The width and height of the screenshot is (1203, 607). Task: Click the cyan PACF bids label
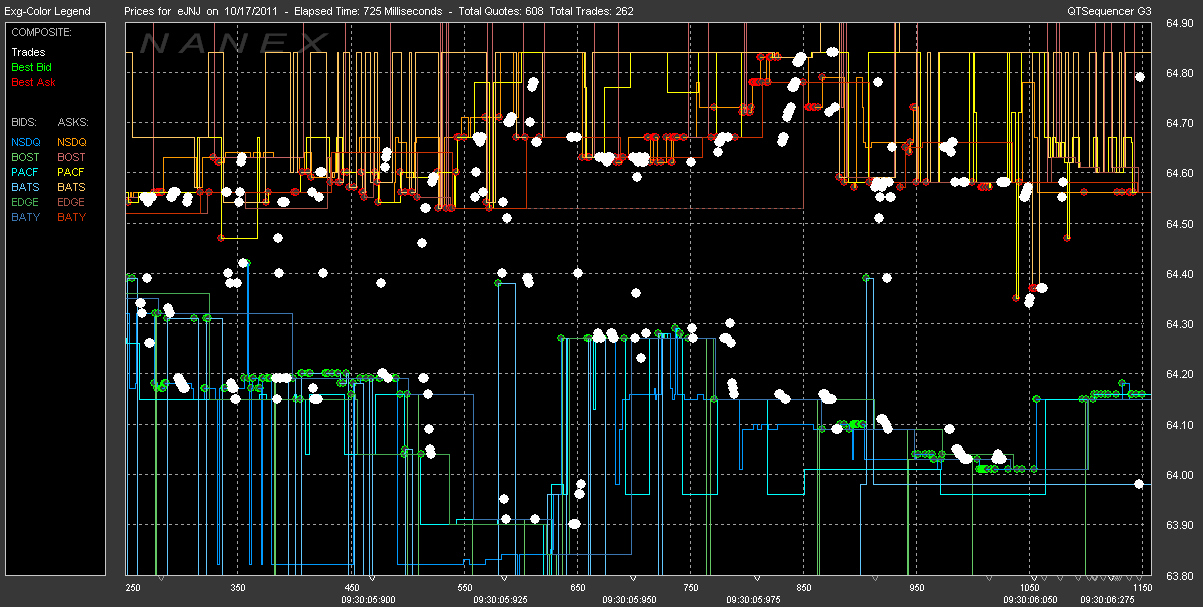click(25, 172)
